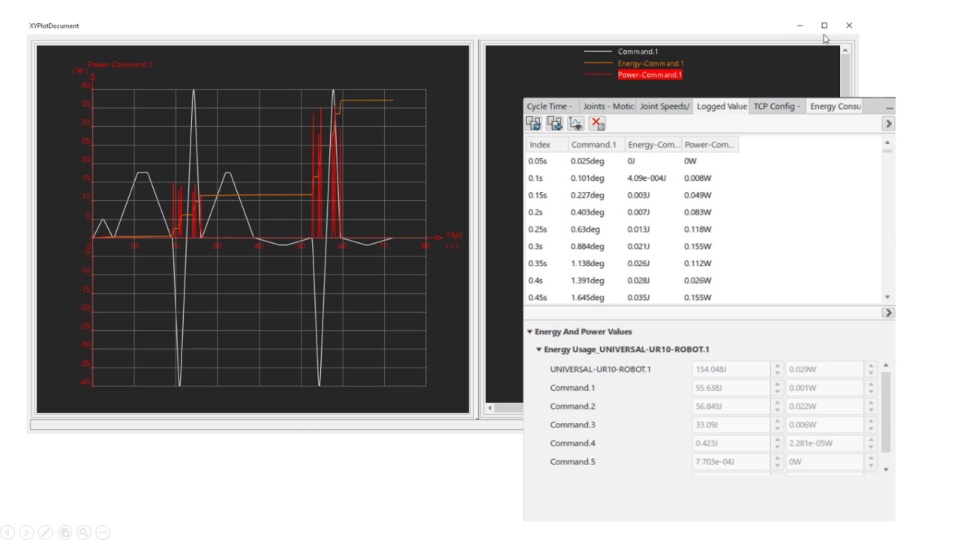The width and height of the screenshot is (960, 540).
Task: Click the see all slides icon at bottom left
Action: (x=65, y=533)
